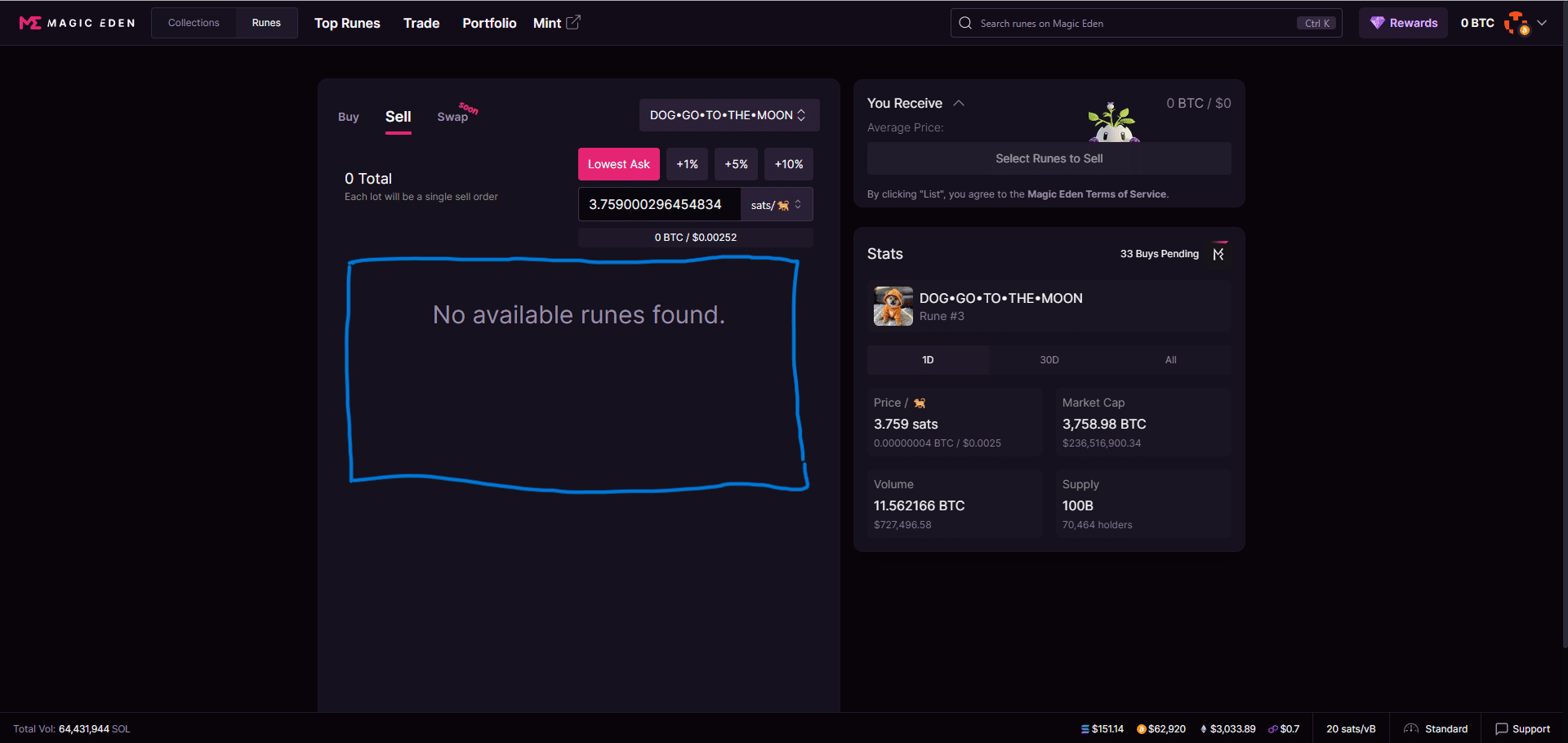Click the 33 Buys Pending label

(1160, 254)
